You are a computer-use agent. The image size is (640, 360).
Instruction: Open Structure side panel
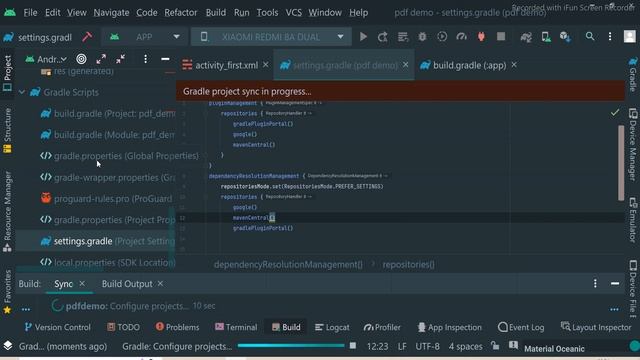(7, 131)
